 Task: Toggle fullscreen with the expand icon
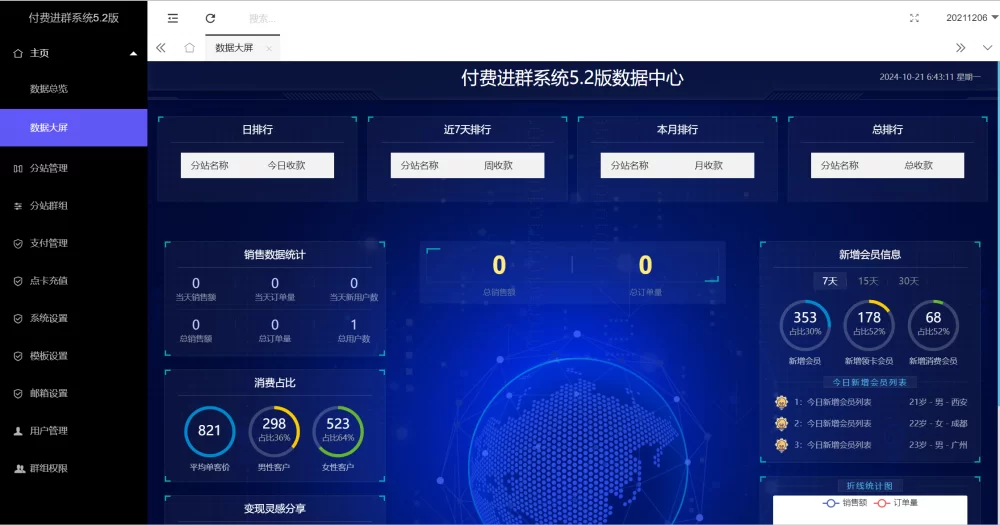coord(914,18)
